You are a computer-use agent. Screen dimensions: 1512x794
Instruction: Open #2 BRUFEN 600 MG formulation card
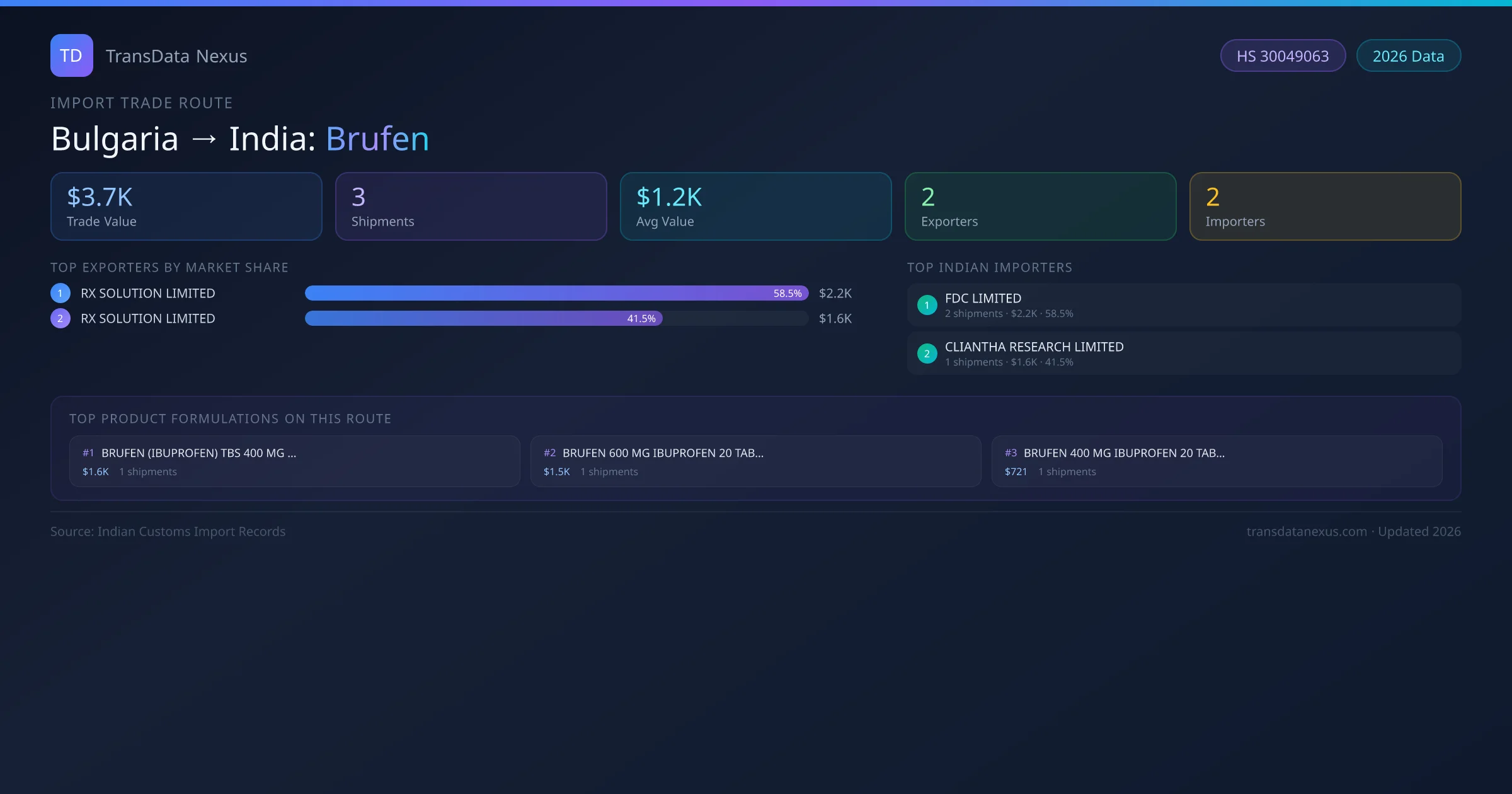click(755, 461)
